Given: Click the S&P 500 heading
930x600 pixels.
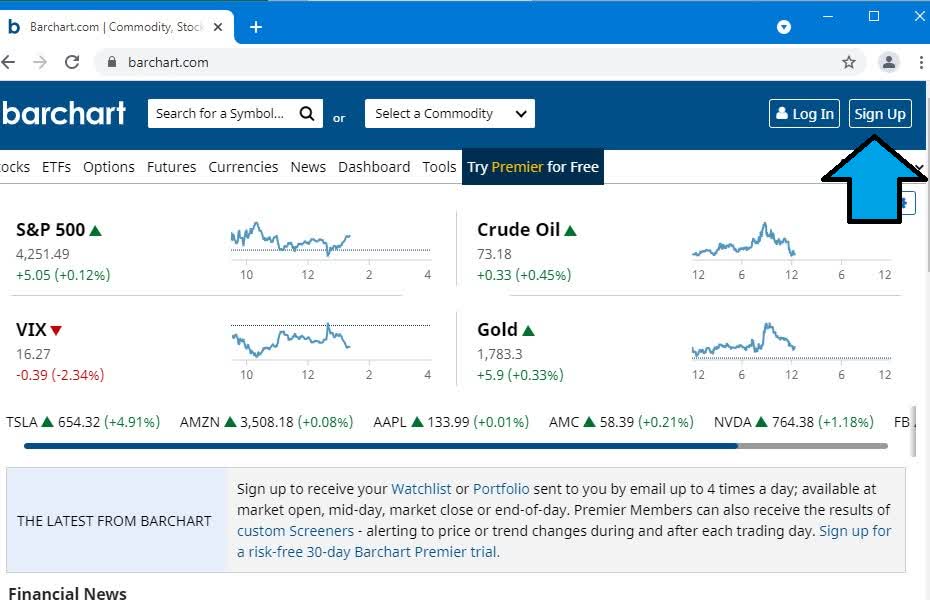Looking at the screenshot, I should point(50,229).
